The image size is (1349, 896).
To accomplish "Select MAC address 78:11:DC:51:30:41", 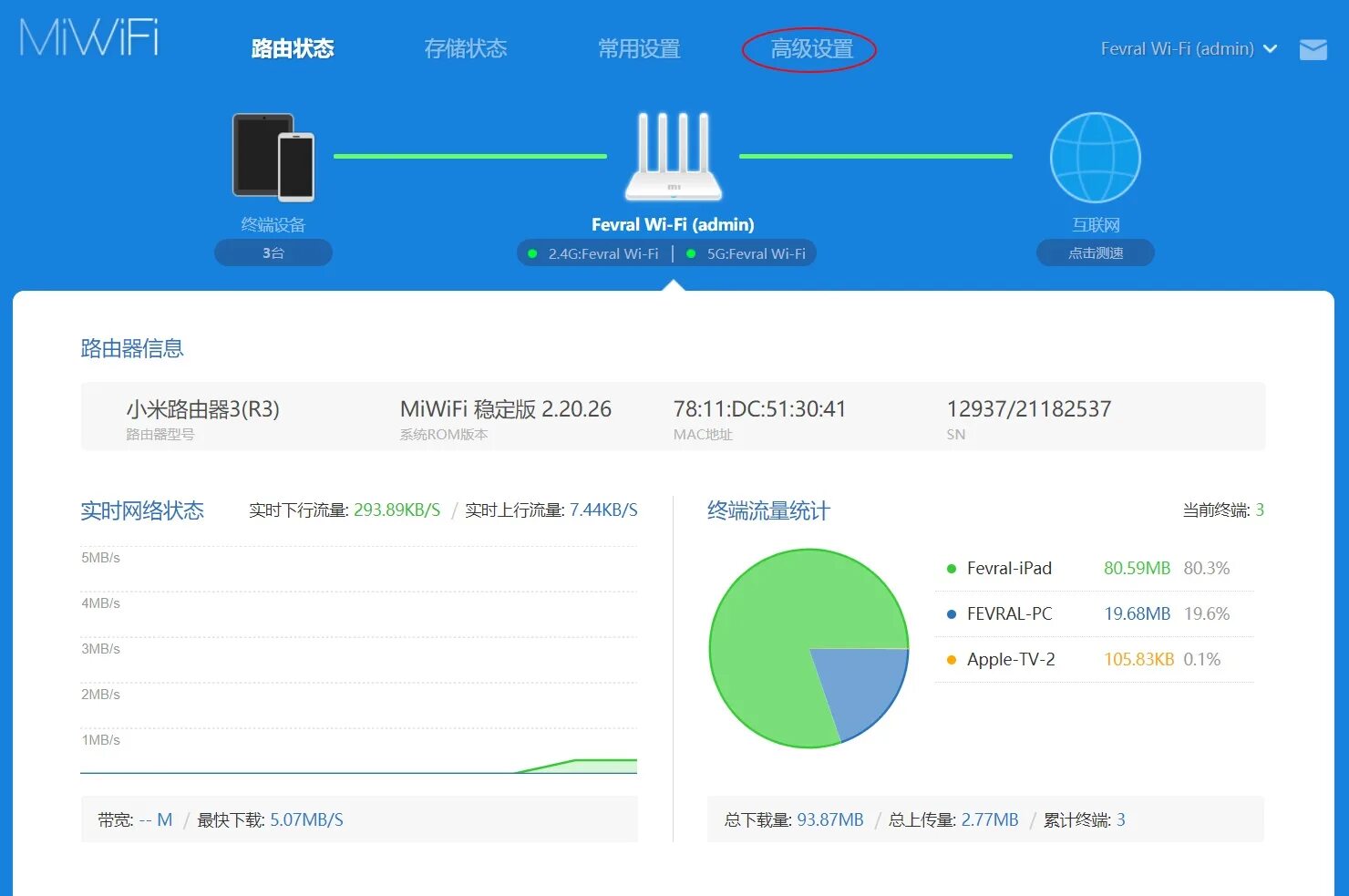I will point(759,409).
